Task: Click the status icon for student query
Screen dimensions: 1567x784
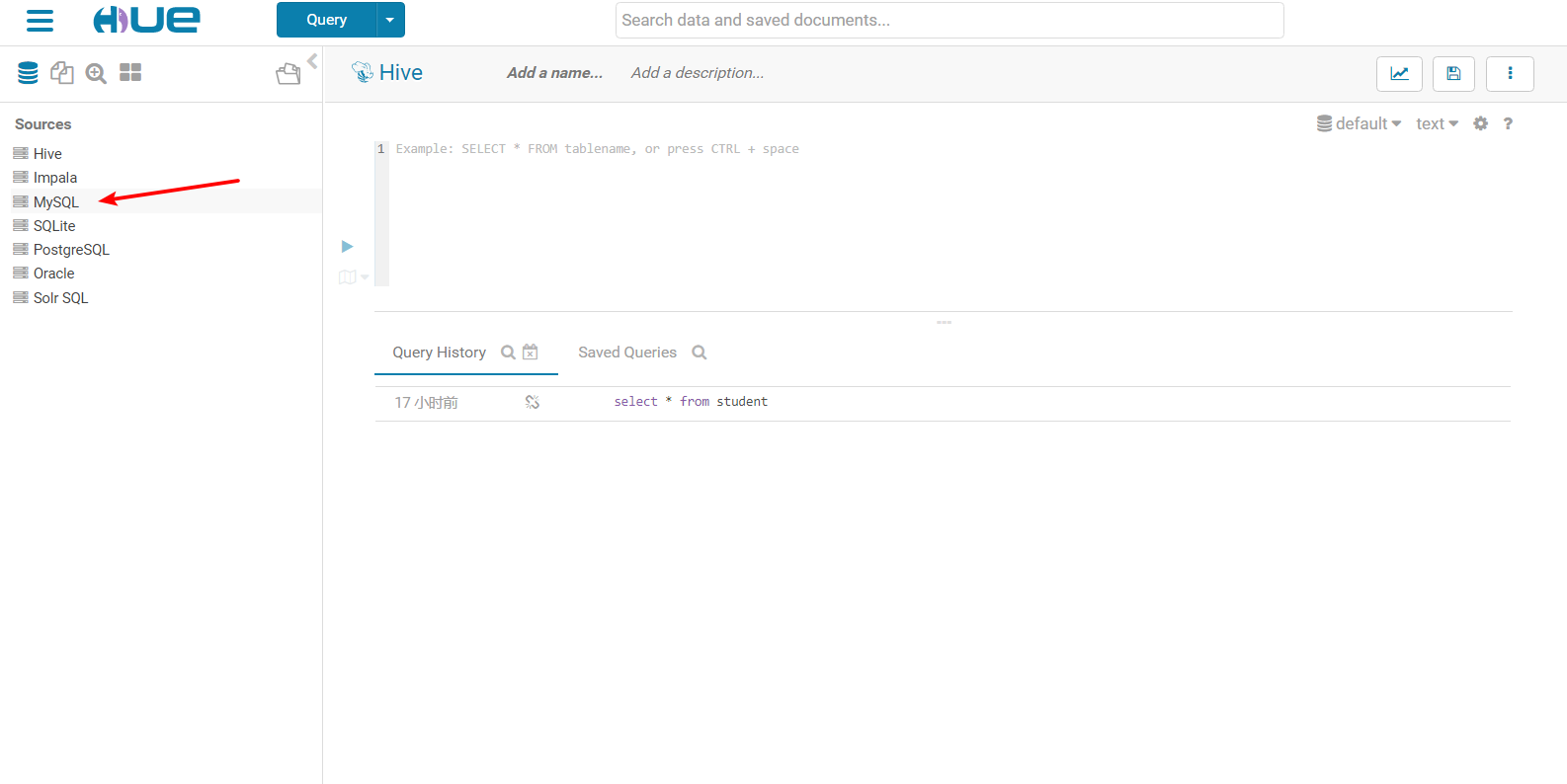Action: click(533, 402)
